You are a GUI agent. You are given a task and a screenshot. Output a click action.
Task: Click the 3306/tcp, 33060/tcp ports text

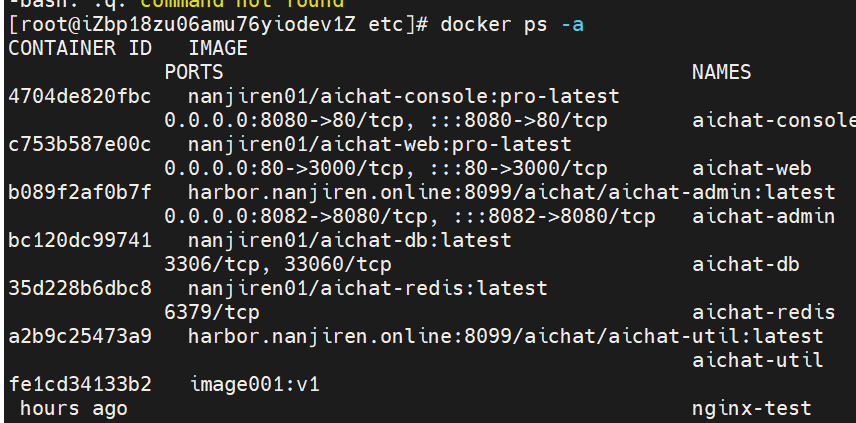(278, 265)
